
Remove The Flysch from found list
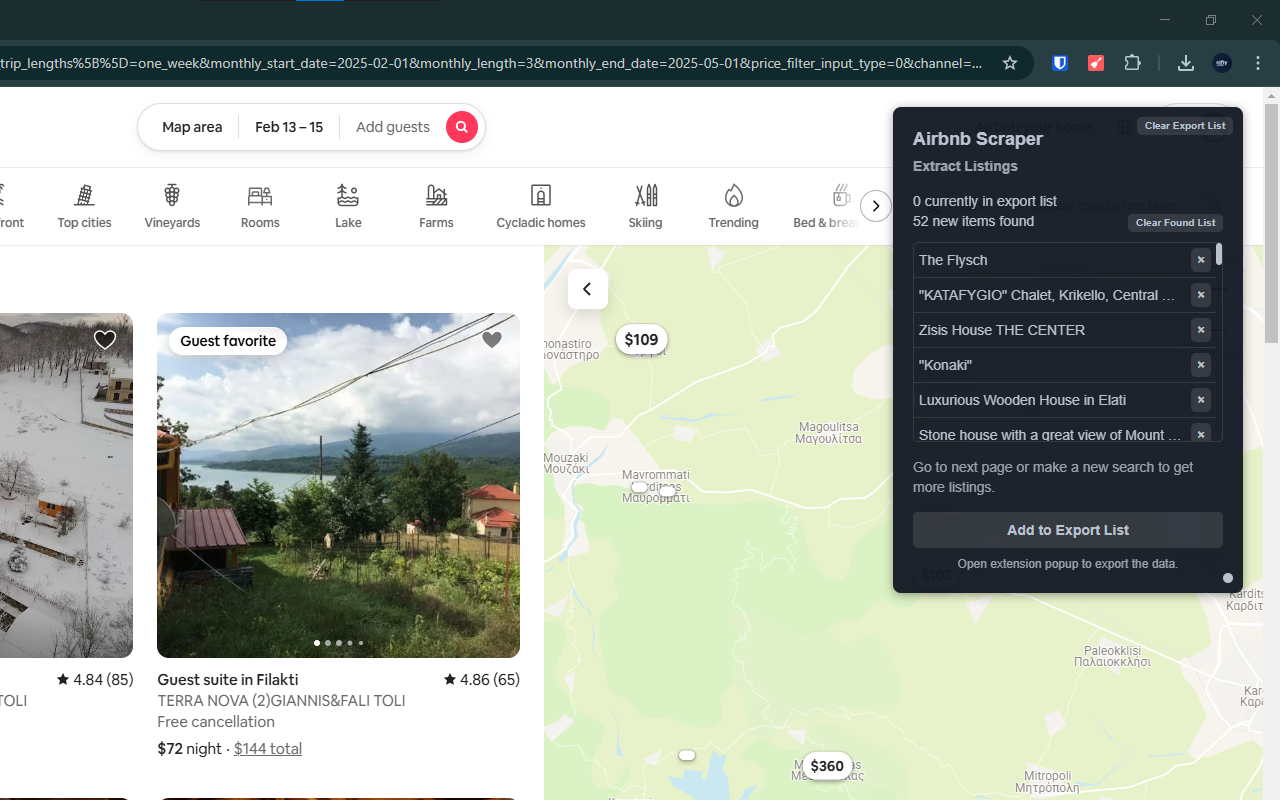tap(1201, 260)
